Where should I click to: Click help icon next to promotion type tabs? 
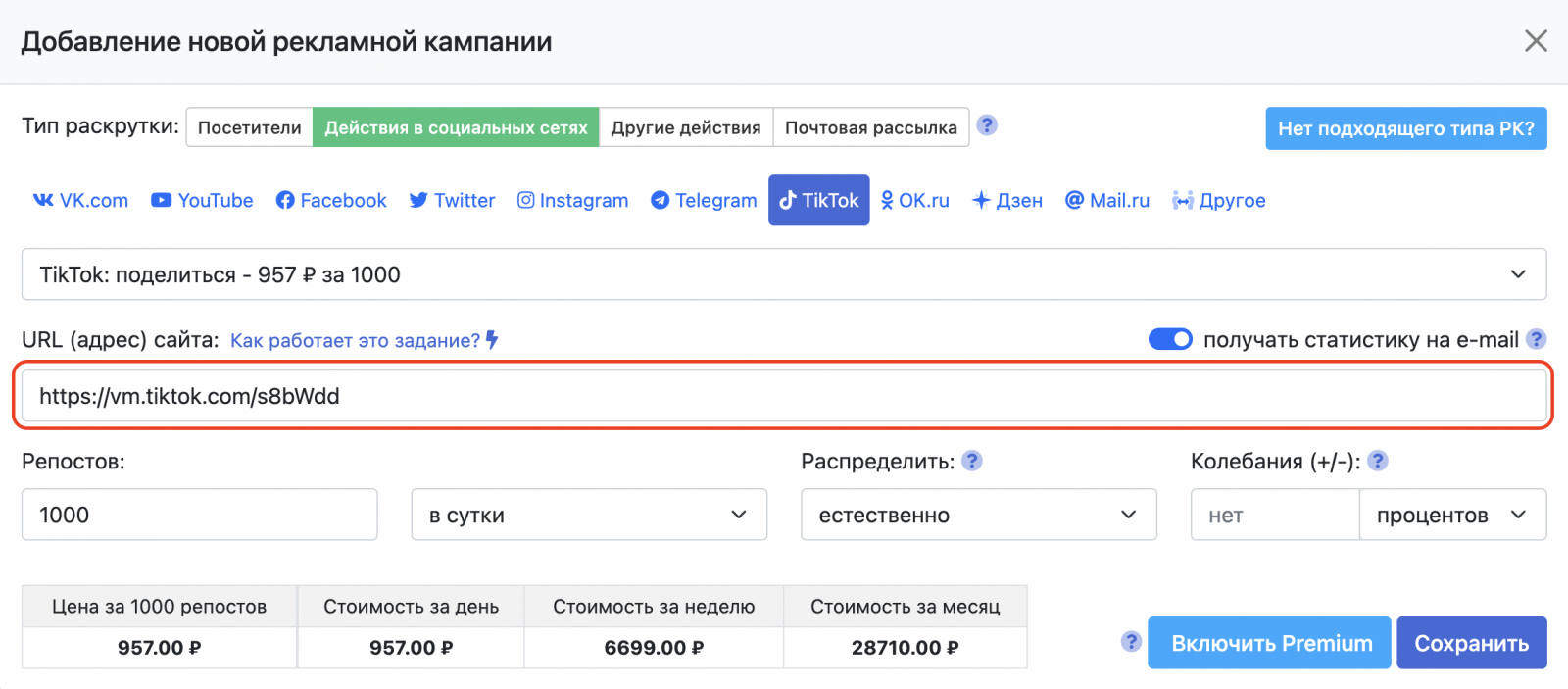pyautogui.click(x=987, y=125)
